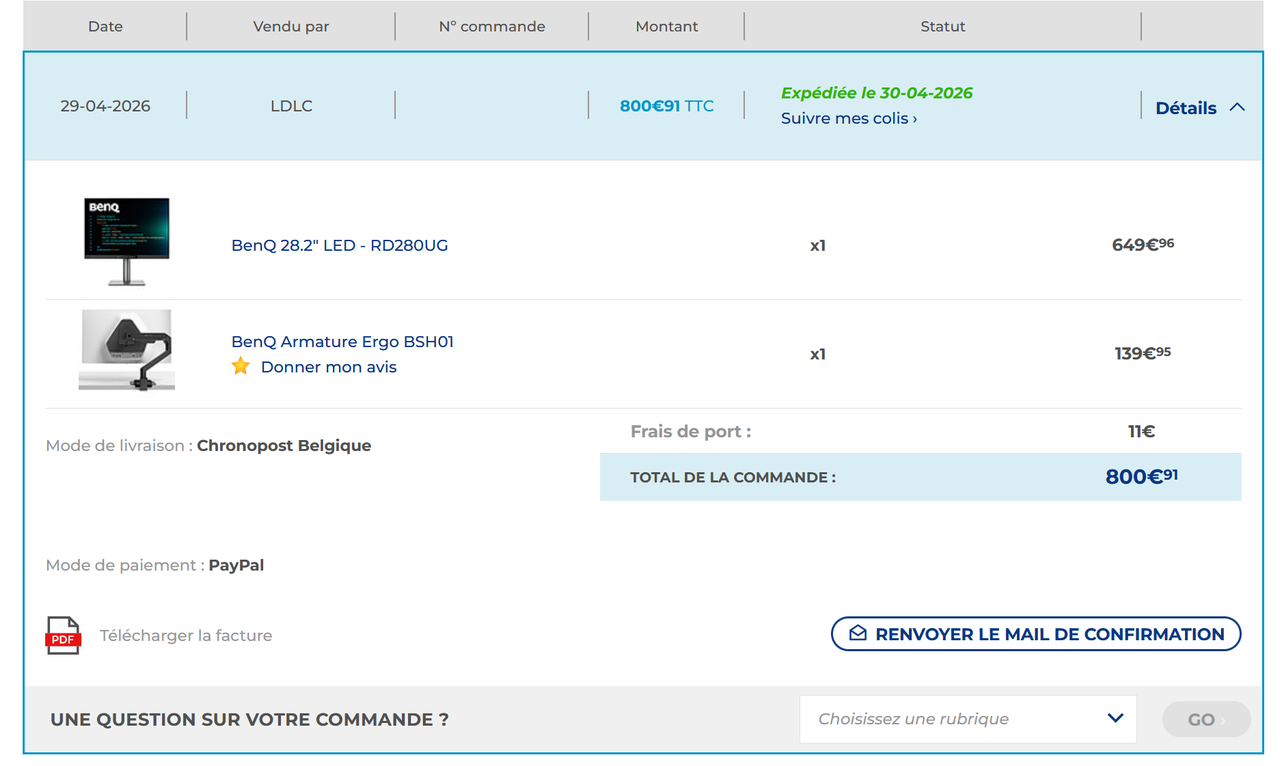Click the order total 800€91 in summary
The image size is (1280, 766).
pyautogui.click(x=1142, y=477)
